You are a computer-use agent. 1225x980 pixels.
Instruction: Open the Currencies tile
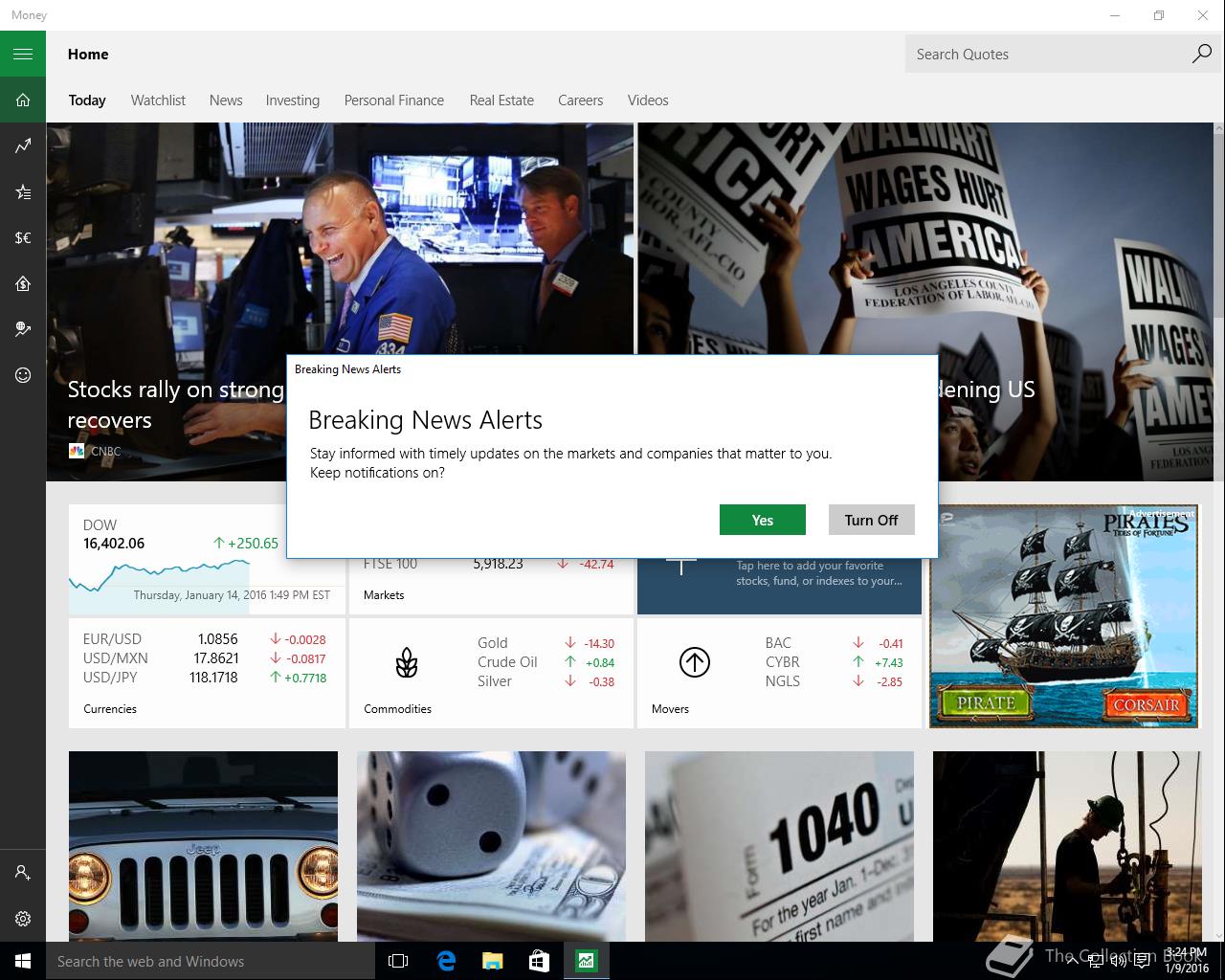207,673
